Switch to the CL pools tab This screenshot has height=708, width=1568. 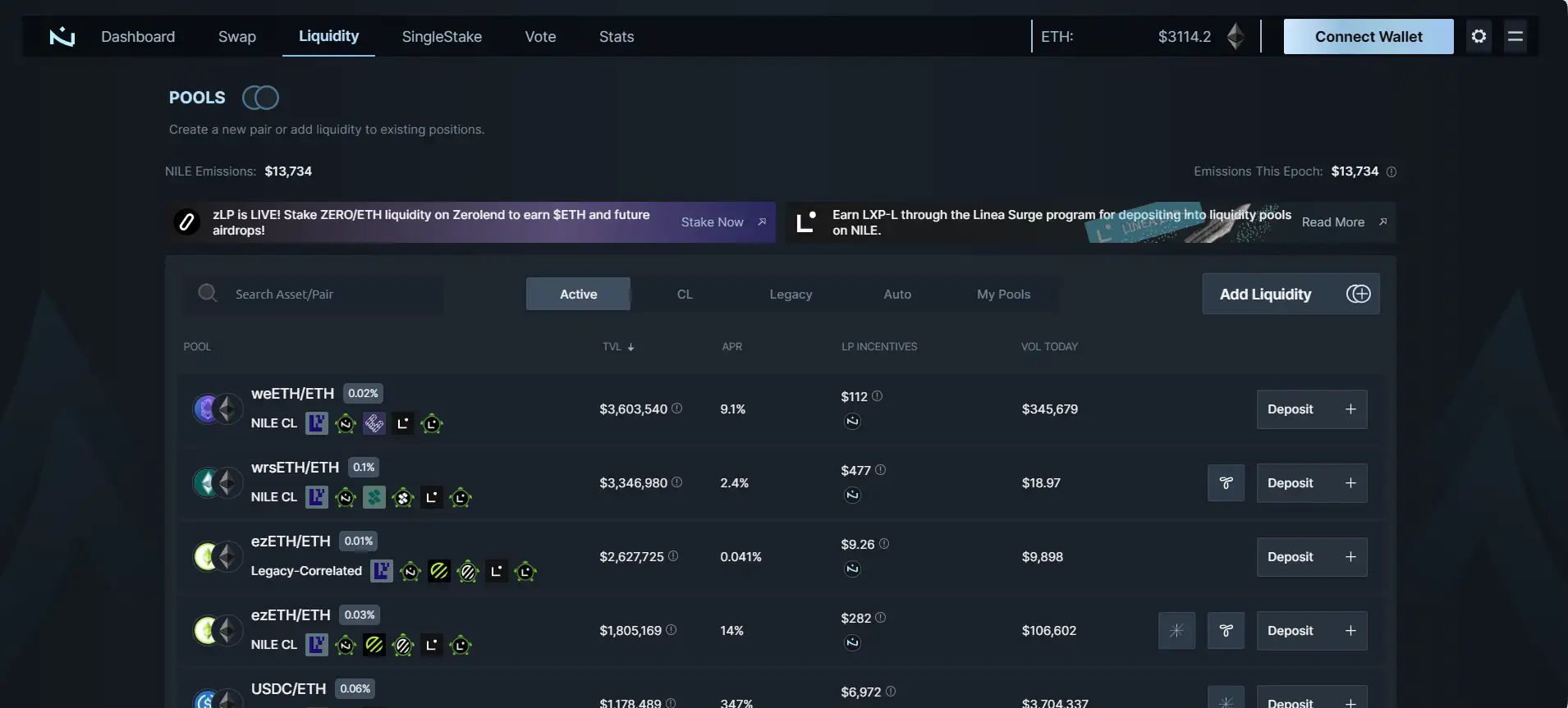pos(685,295)
